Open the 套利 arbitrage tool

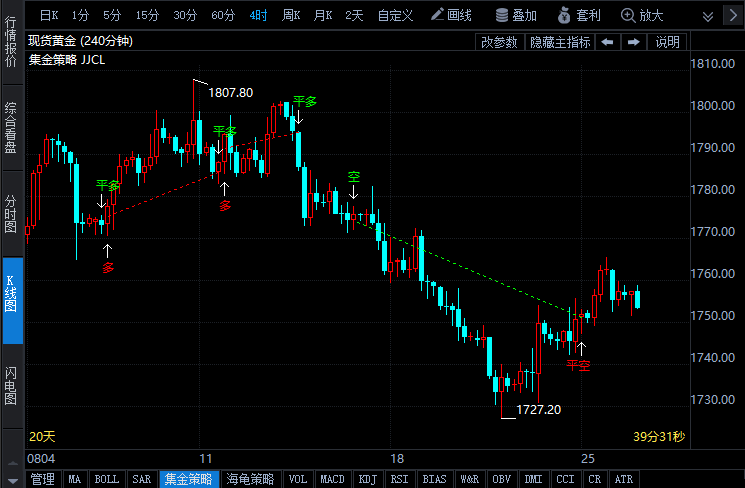(579, 15)
